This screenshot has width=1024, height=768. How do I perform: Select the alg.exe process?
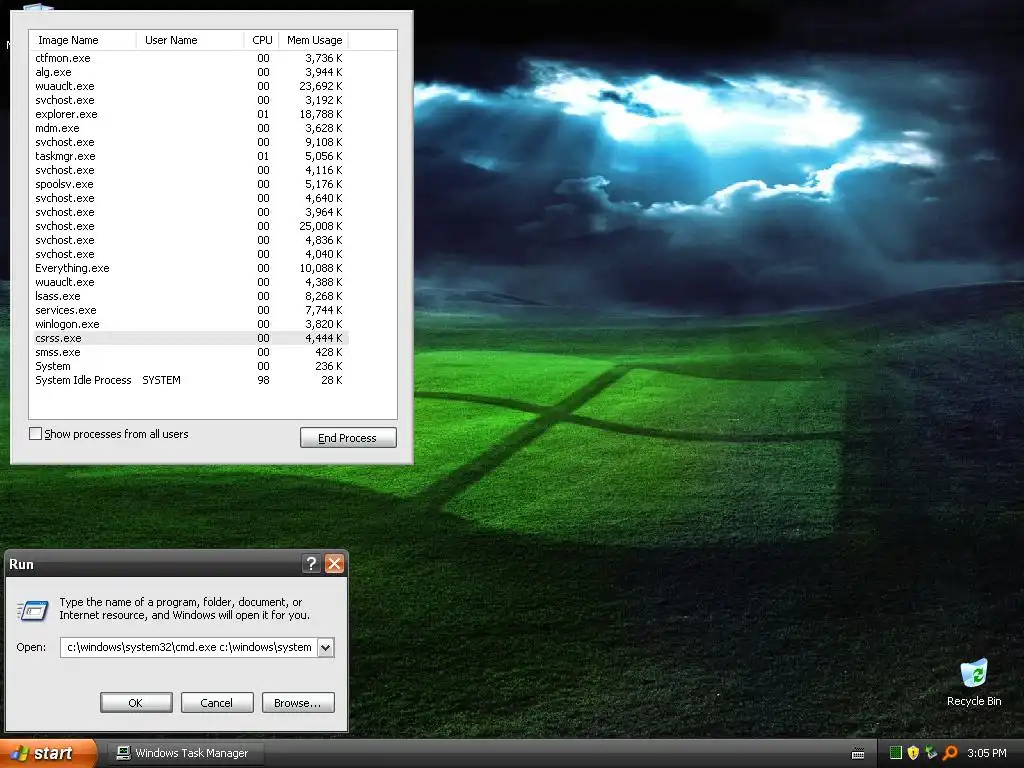(190, 72)
